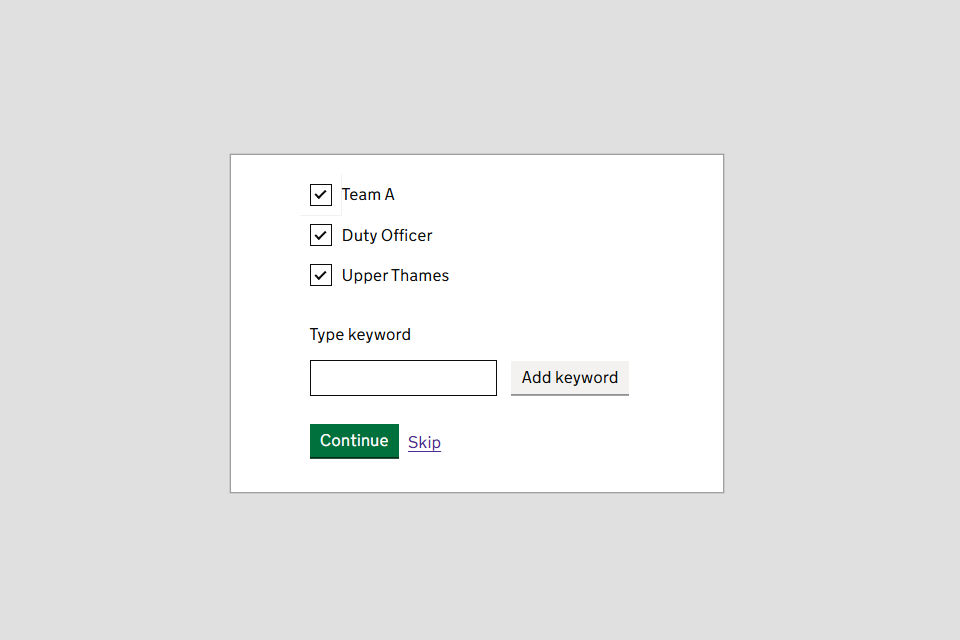Deselect the Duty Officer option
The height and width of the screenshot is (640, 960).
click(321, 236)
